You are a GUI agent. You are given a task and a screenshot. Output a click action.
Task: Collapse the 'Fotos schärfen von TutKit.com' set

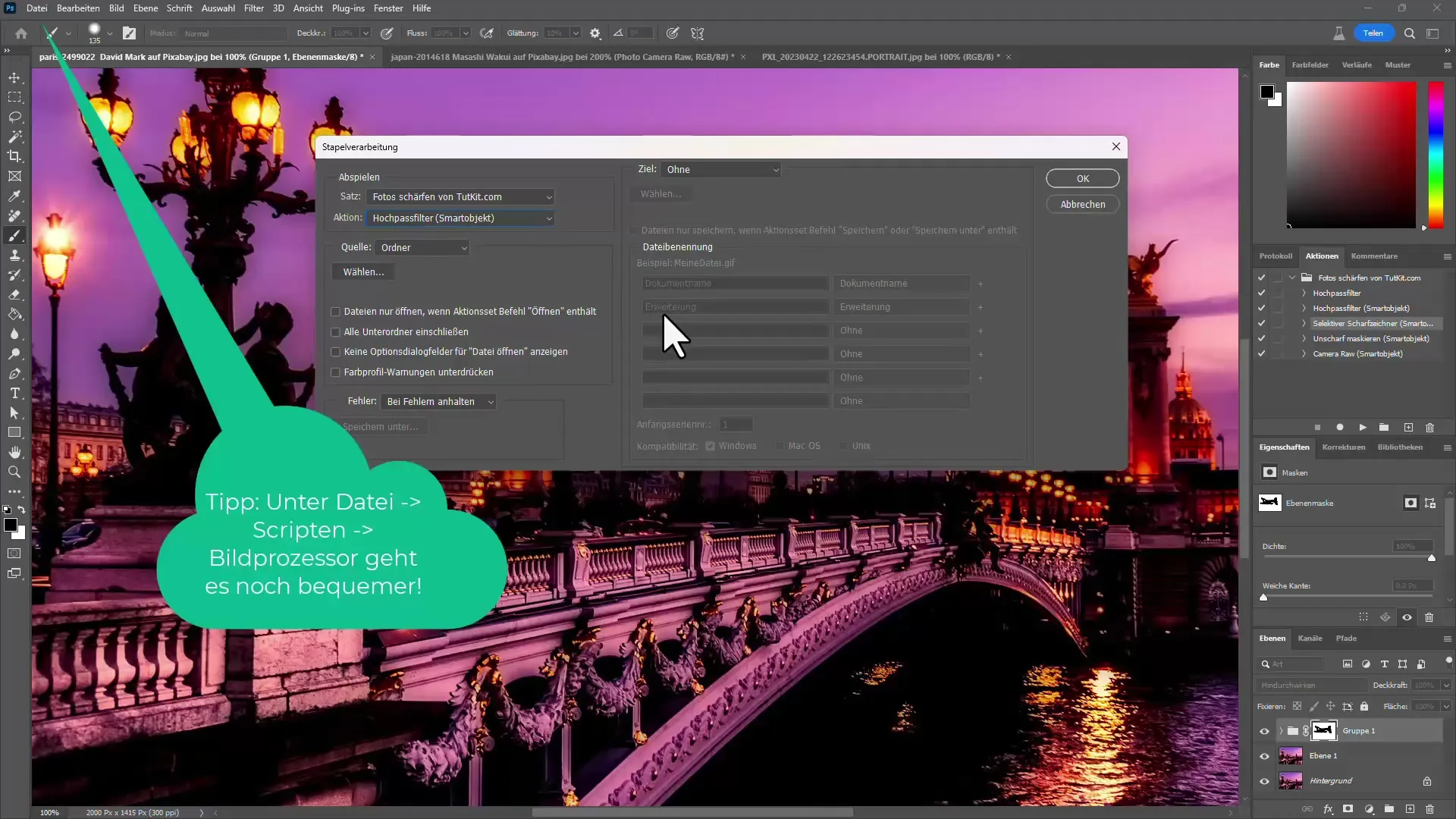tap(1292, 278)
